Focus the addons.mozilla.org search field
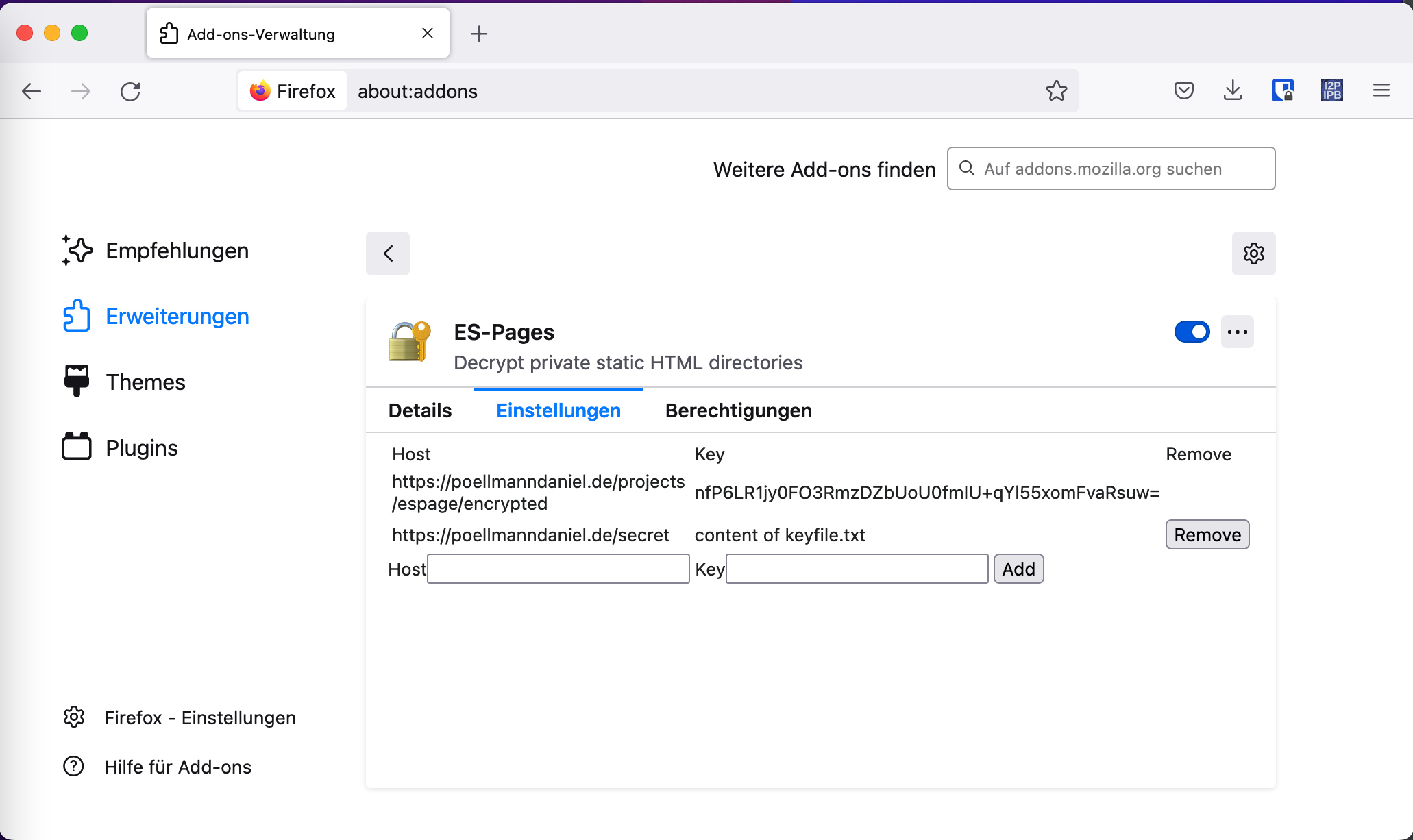The image size is (1413, 840). pos(1111,169)
